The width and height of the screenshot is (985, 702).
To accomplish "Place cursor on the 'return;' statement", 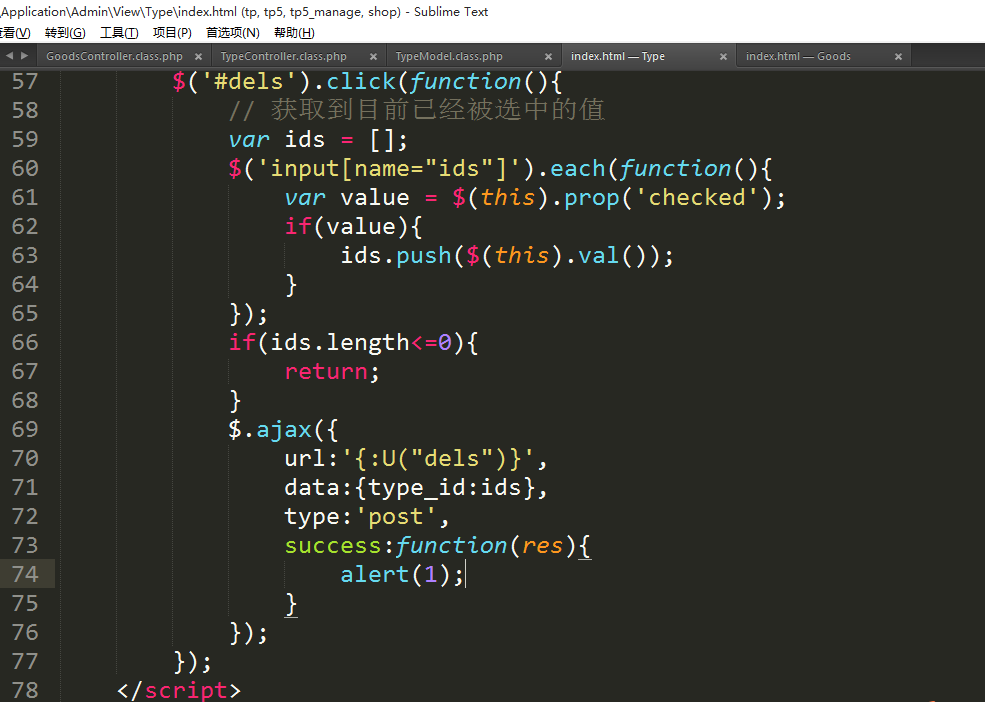I will click(332, 372).
